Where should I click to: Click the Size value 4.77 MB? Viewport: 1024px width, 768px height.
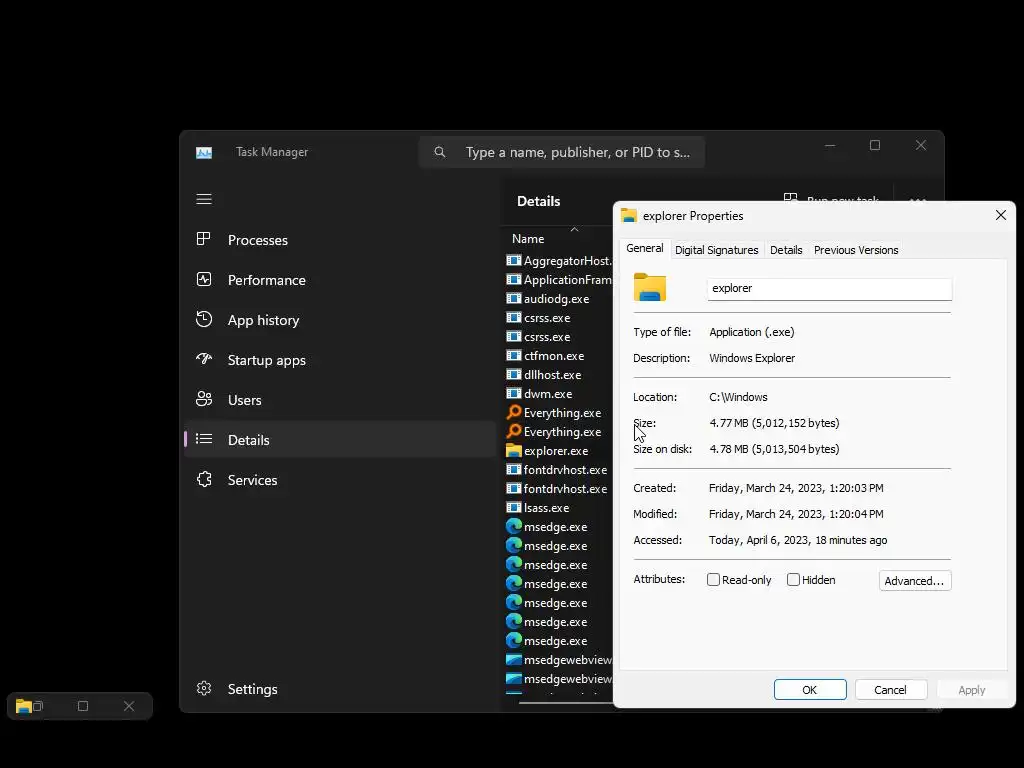[x=774, y=423]
